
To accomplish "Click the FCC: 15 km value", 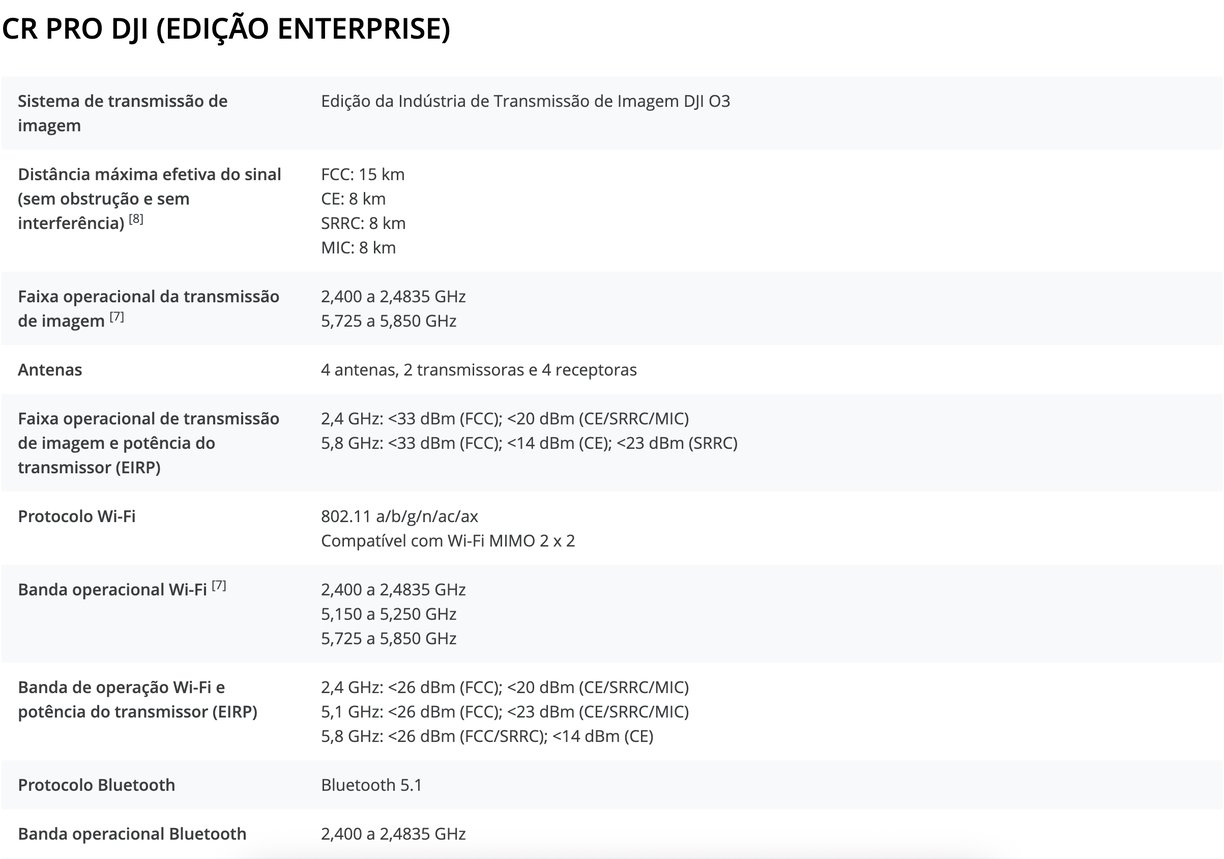I will click(x=363, y=174).
